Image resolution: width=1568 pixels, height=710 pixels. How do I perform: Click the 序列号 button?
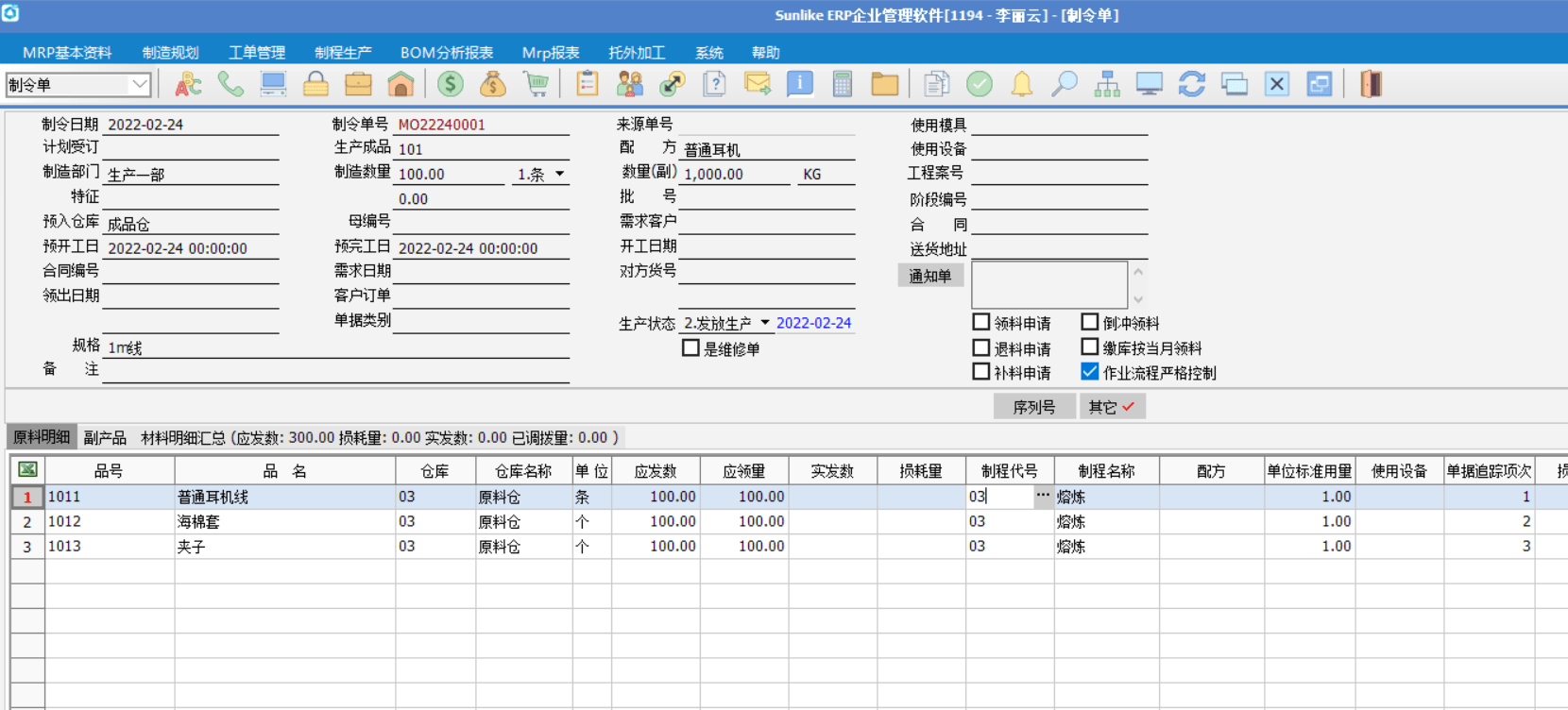point(1034,407)
